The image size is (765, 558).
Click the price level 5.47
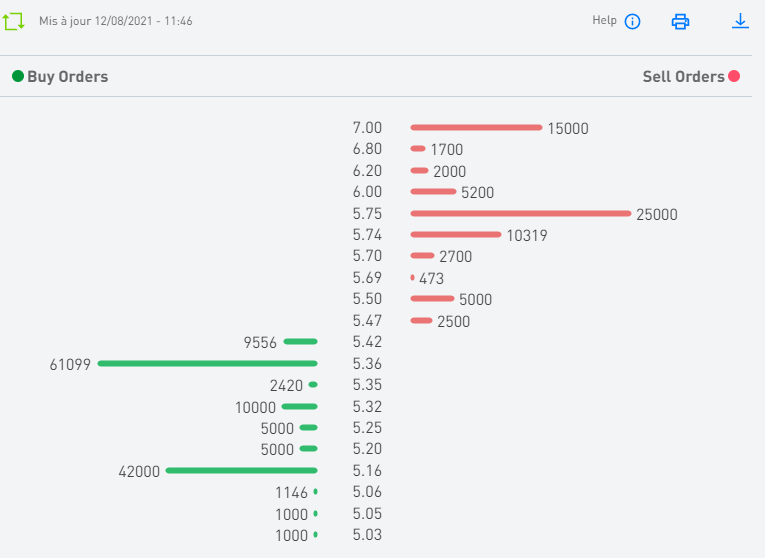pyautogui.click(x=367, y=321)
